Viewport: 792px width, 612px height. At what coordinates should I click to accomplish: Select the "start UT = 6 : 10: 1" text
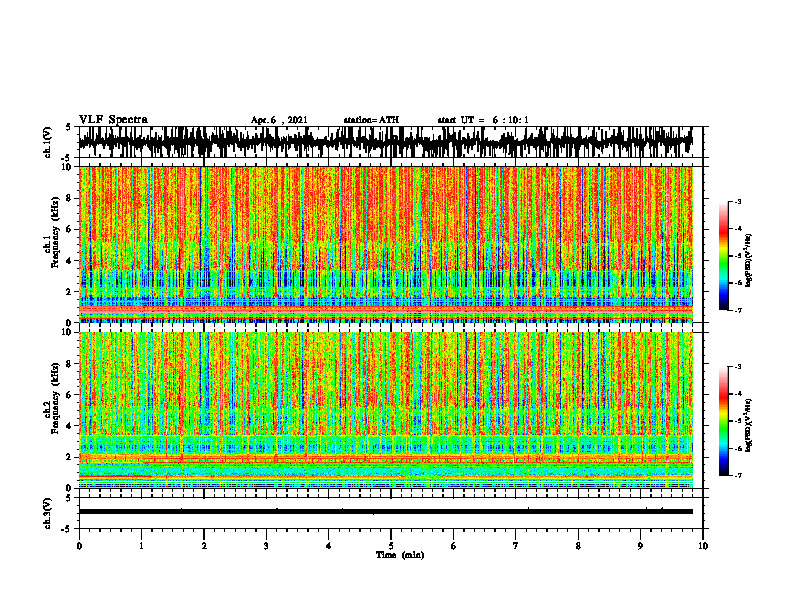[483, 120]
